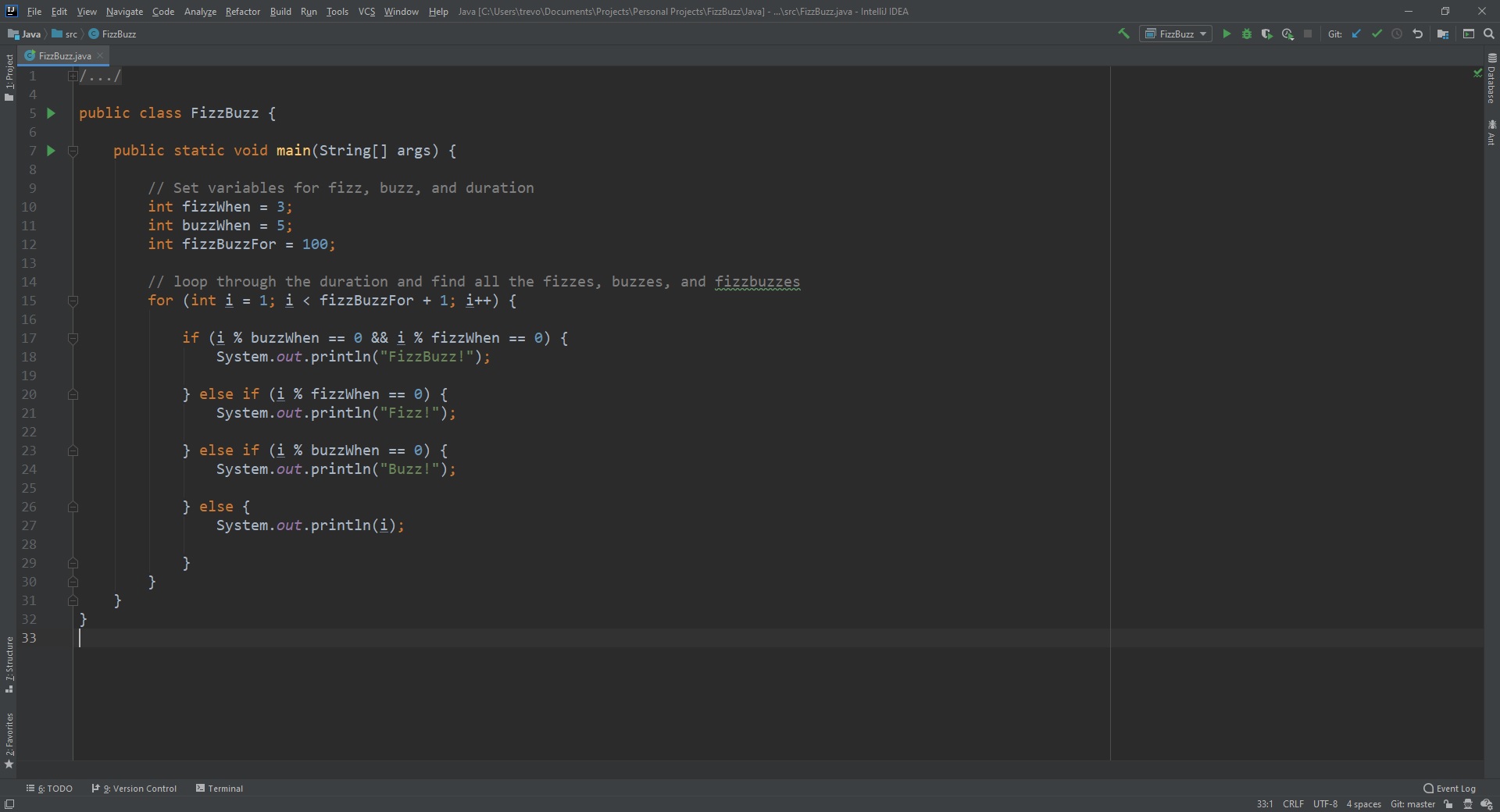Open the 4 spaces indent settings
Viewport: 1500px width, 812px height.
point(1363,804)
